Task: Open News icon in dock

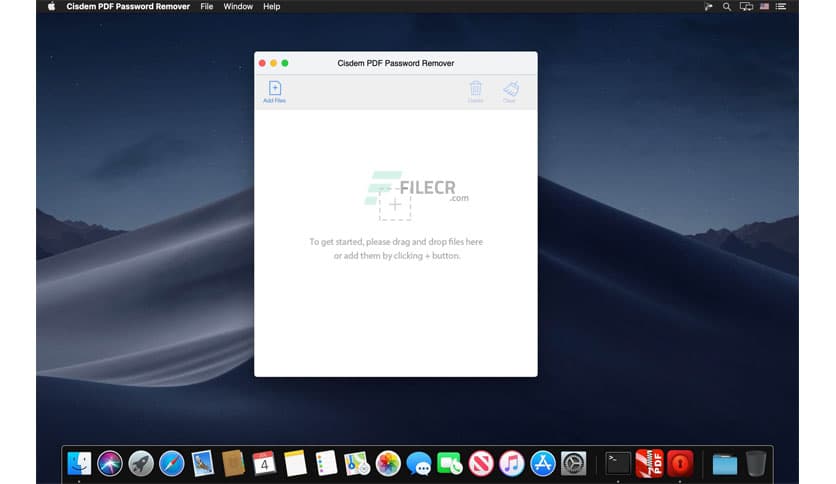Action: coord(481,463)
